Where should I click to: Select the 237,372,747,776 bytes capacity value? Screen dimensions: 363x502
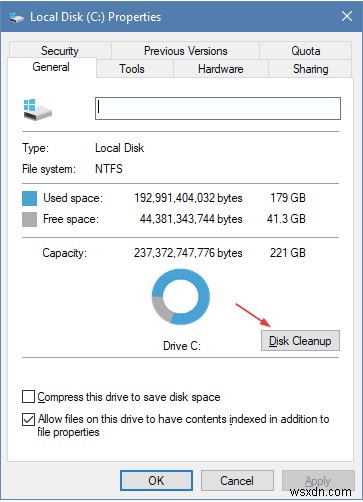(188, 253)
